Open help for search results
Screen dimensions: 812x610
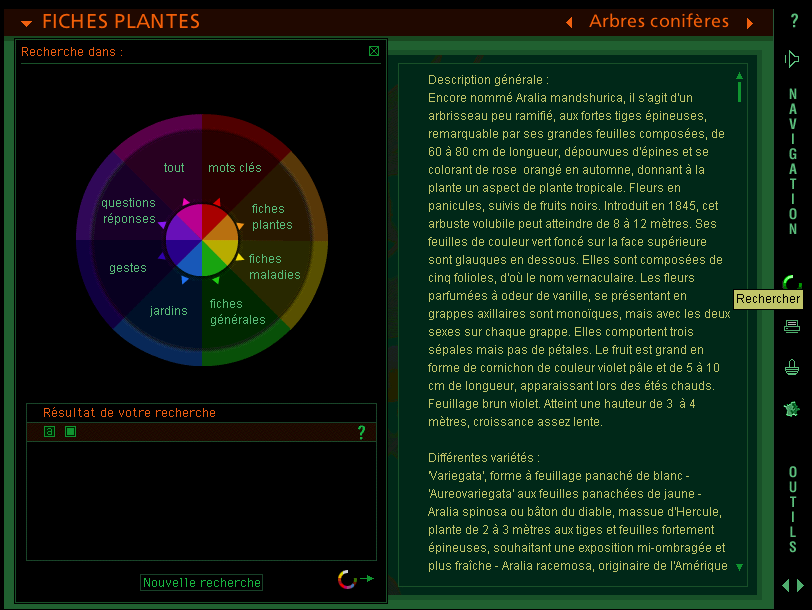pyautogui.click(x=362, y=432)
